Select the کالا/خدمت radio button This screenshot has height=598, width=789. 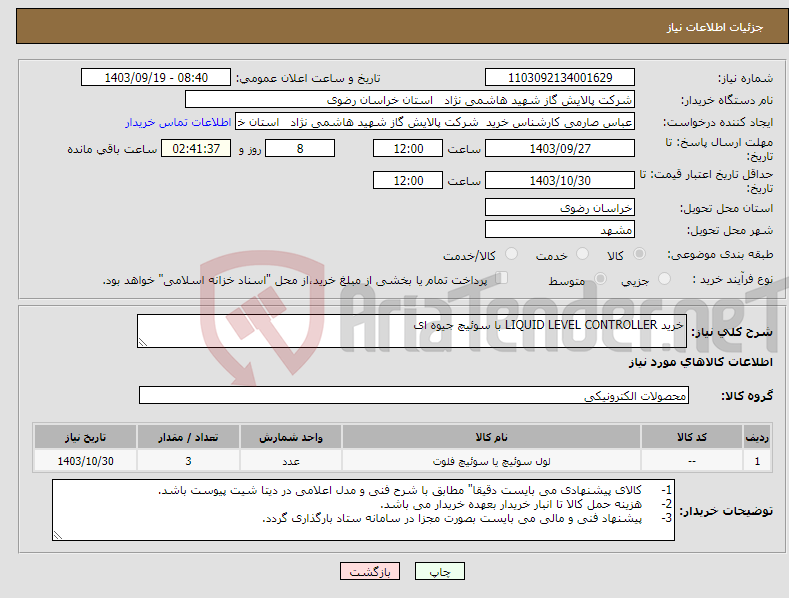[511, 254]
